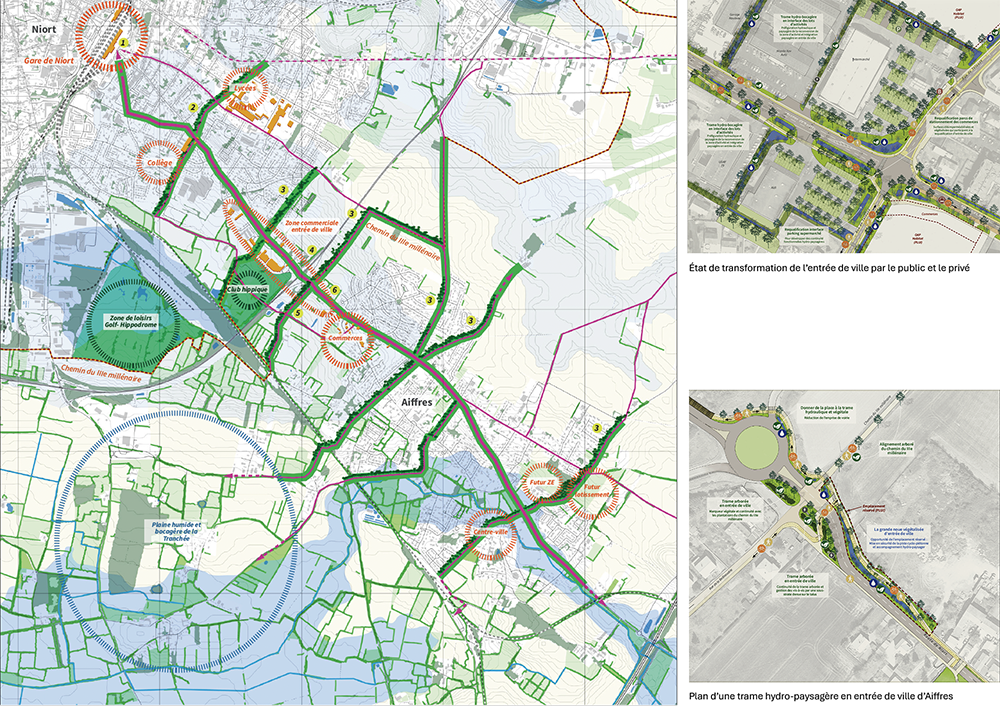1000x706 pixels.
Task: Click 'Plaine humide et bocagère de la Tranchée'
Action: [x=175, y=531]
